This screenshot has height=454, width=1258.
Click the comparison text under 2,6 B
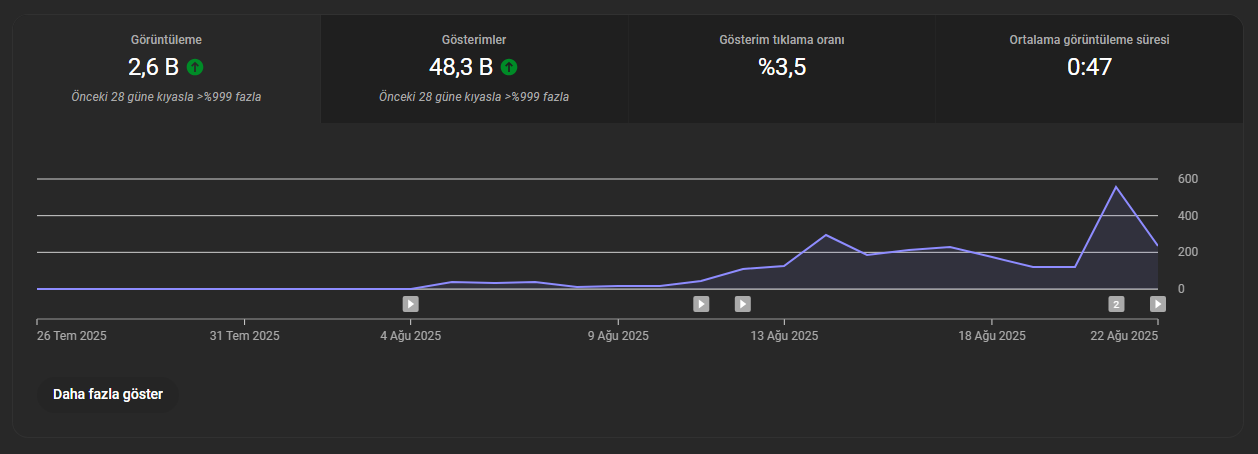tap(167, 97)
